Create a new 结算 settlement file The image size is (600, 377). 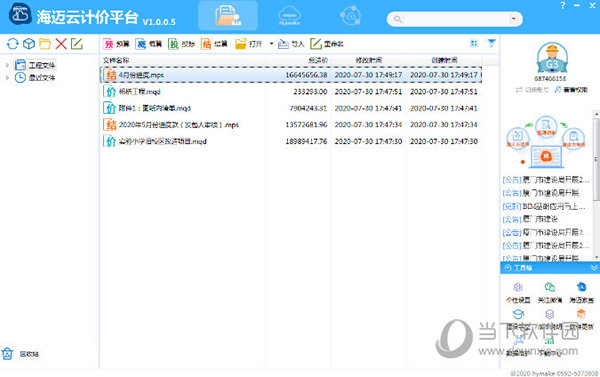(214, 44)
